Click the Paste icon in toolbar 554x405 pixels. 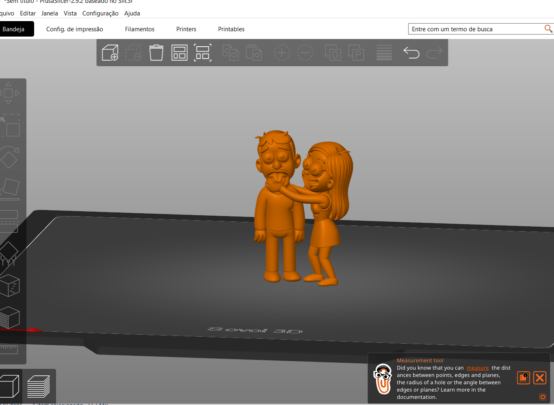[254, 53]
